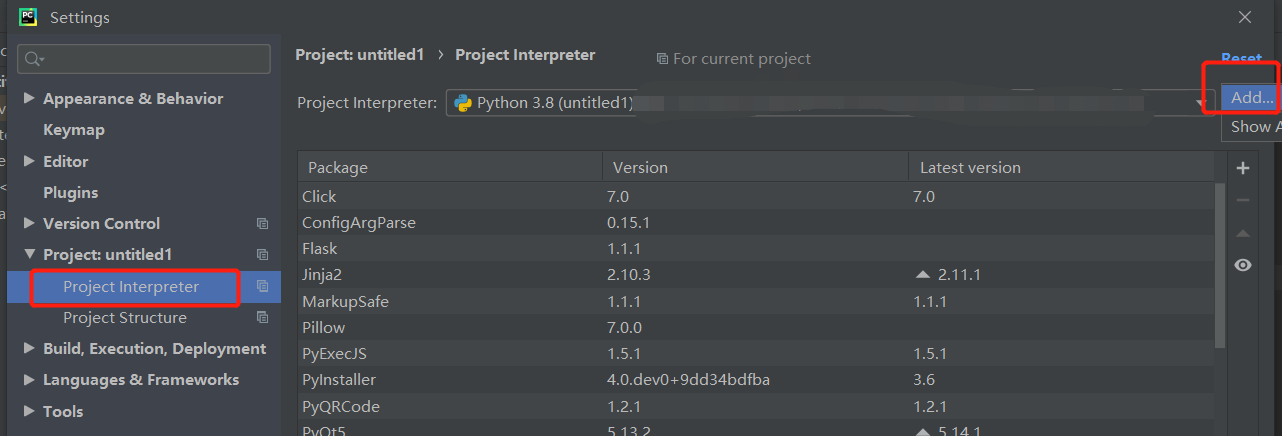The width and height of the screenshot is (1282, 436).
Task: Expand Appearance & Behavior settings
Action: [x=29, y=98]
